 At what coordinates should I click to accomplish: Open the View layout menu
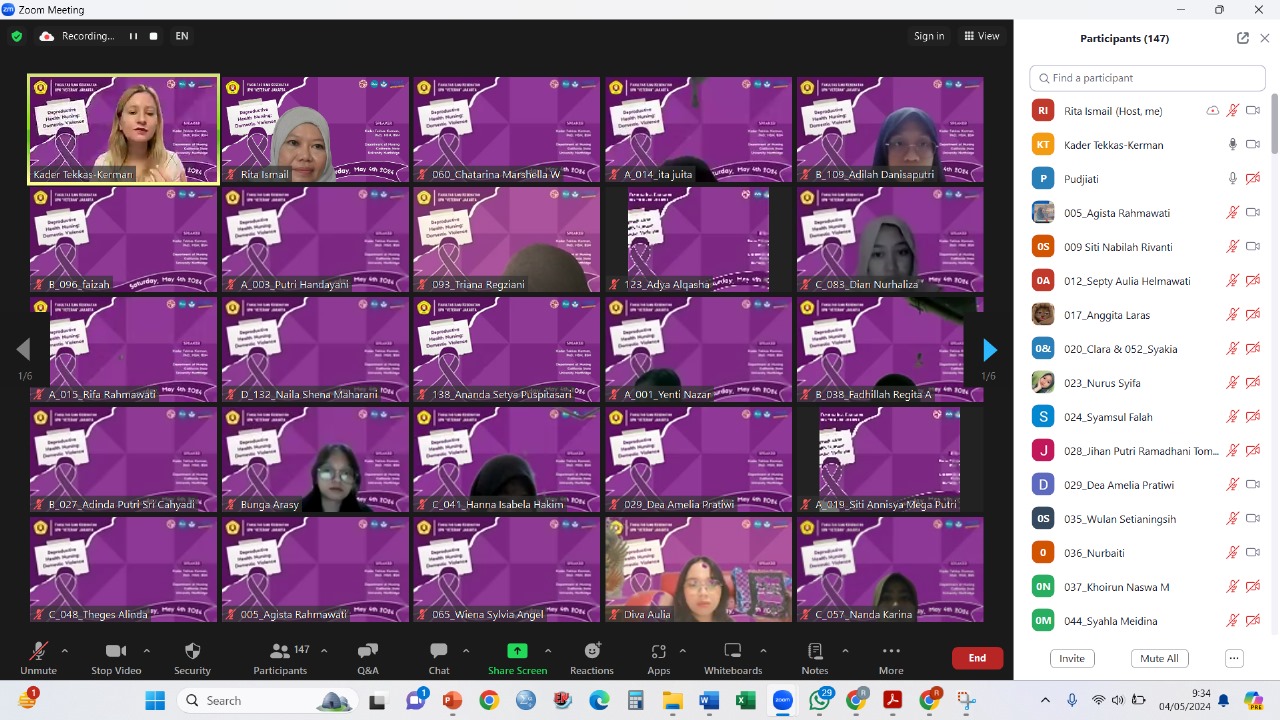[982, 36]
